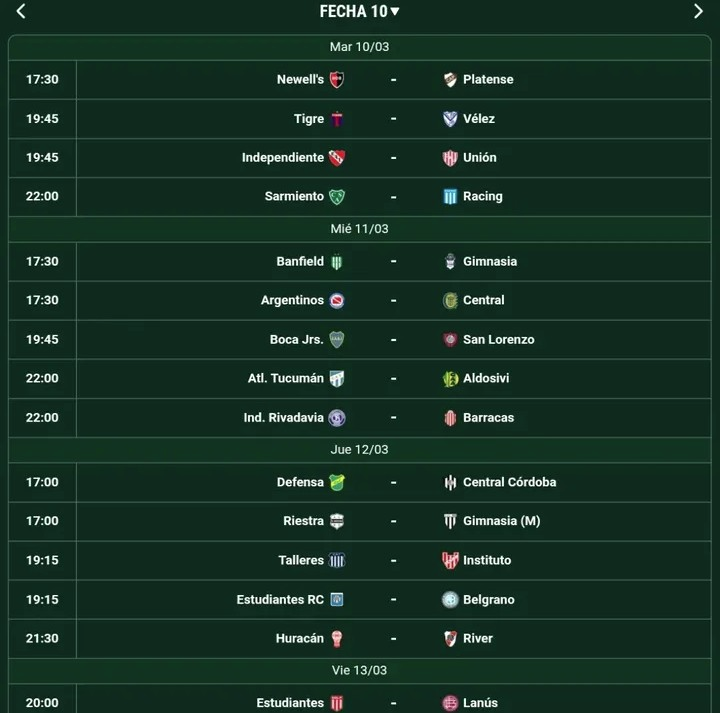Click the Platense team crest
Screen dimensions: 720x713
coord(450,80)
